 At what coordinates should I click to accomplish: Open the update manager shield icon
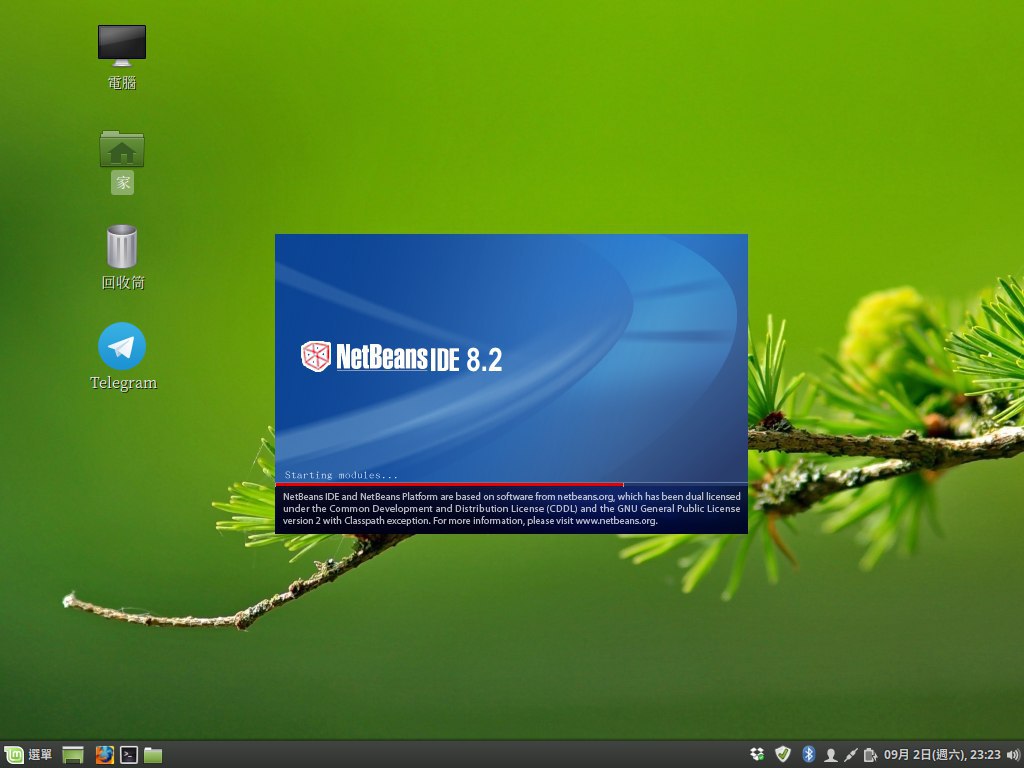[x=782, y=754]
